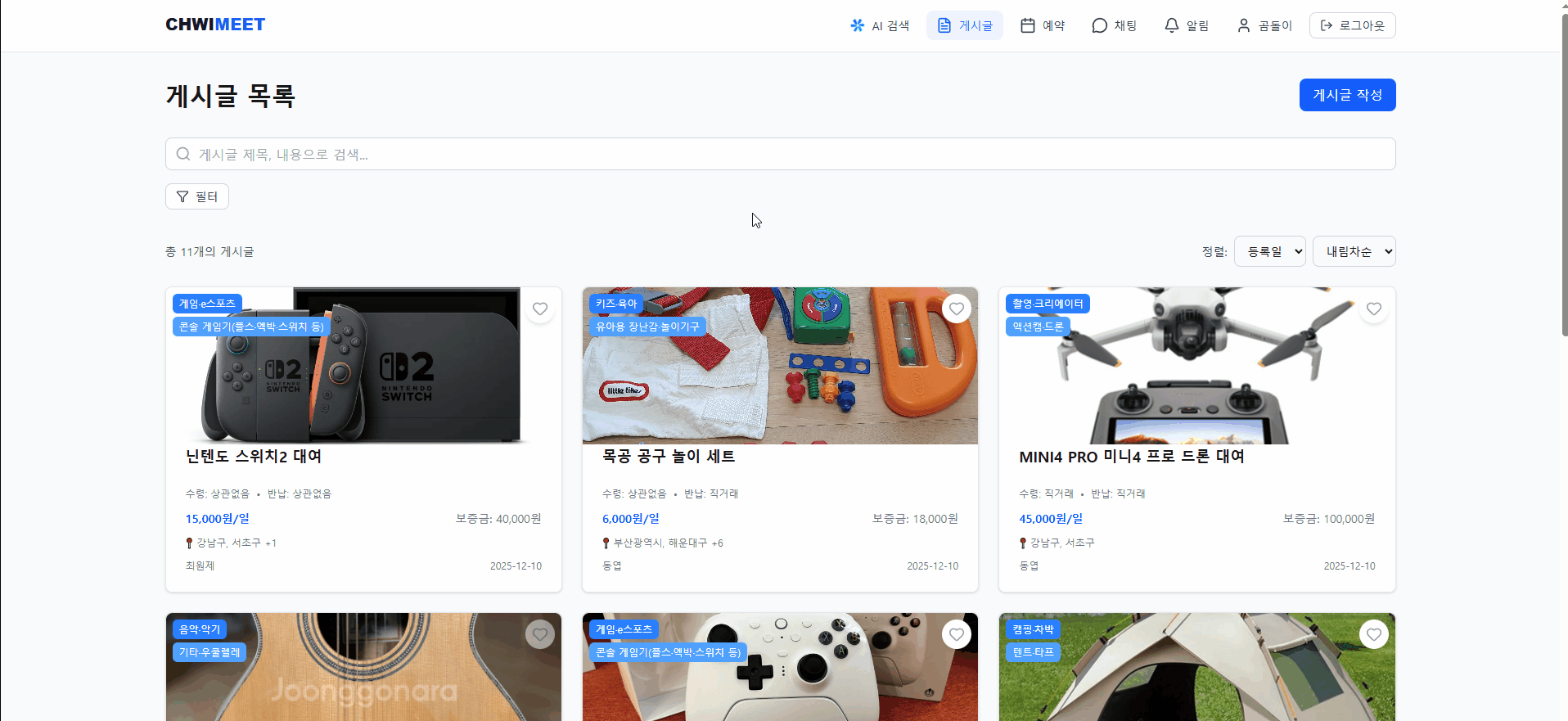This screenshot has height=721, width=1568.
Task: Like the MINI4 PRO 드론 대여 post
Action: tap(1374, 309)
